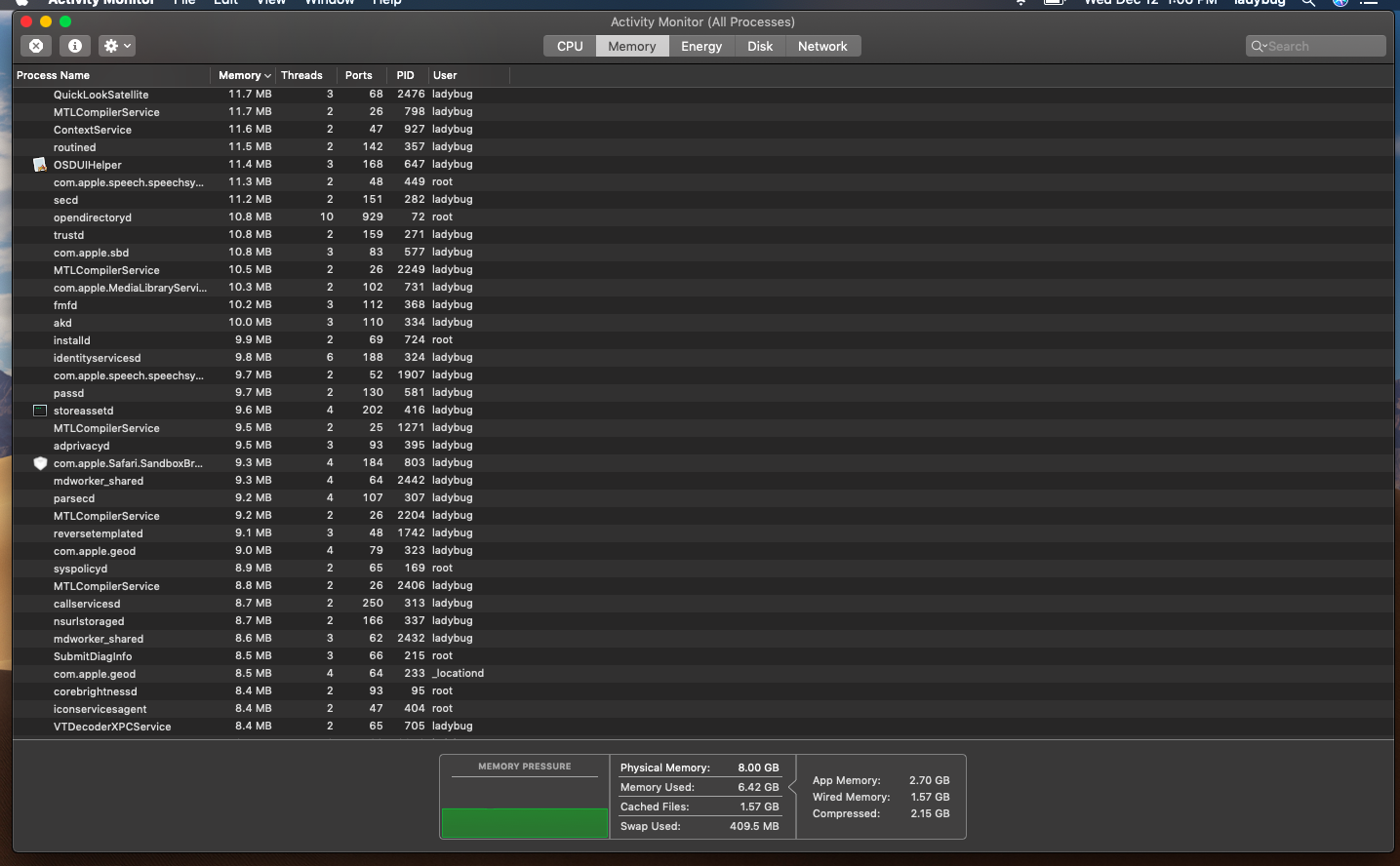This screenshot has height=866, width=1400.
Task: Open the process Inspect info button
Action: point(75,46)
